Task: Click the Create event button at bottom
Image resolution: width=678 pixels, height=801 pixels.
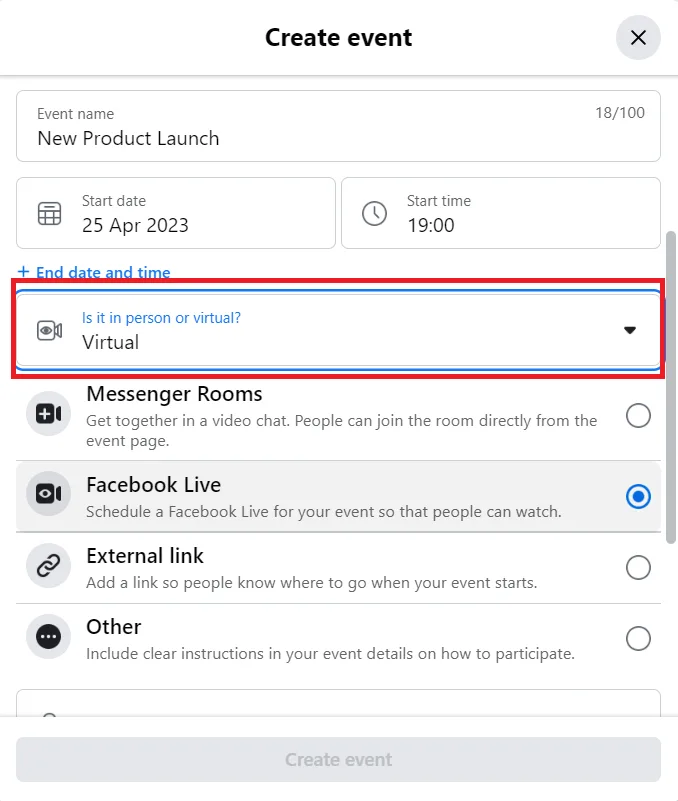Action: (x=338, y=760)
